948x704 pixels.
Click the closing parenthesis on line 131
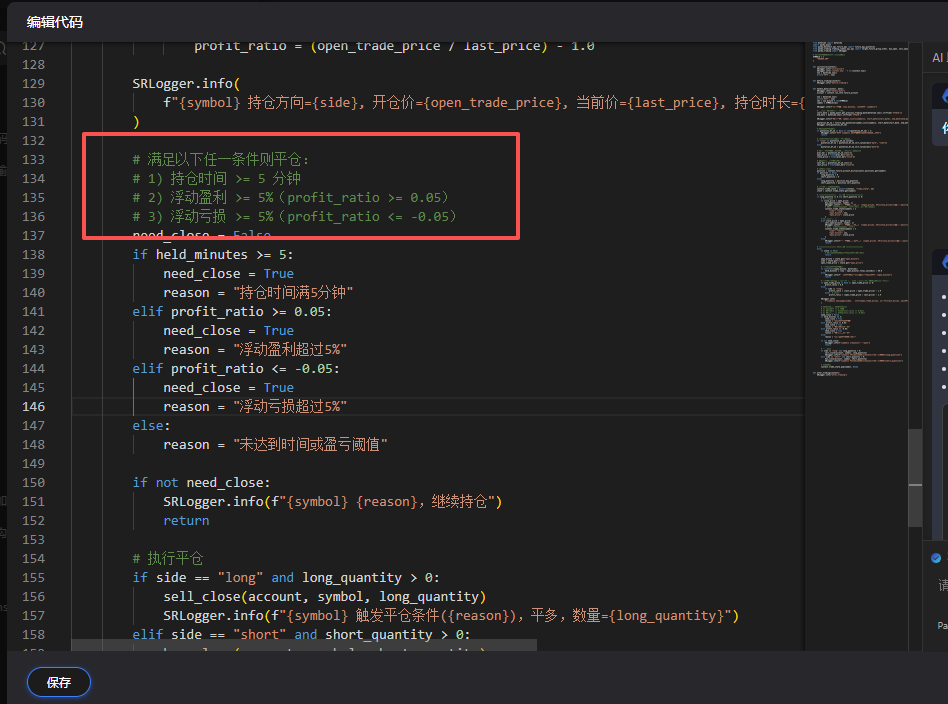(136, 122)
